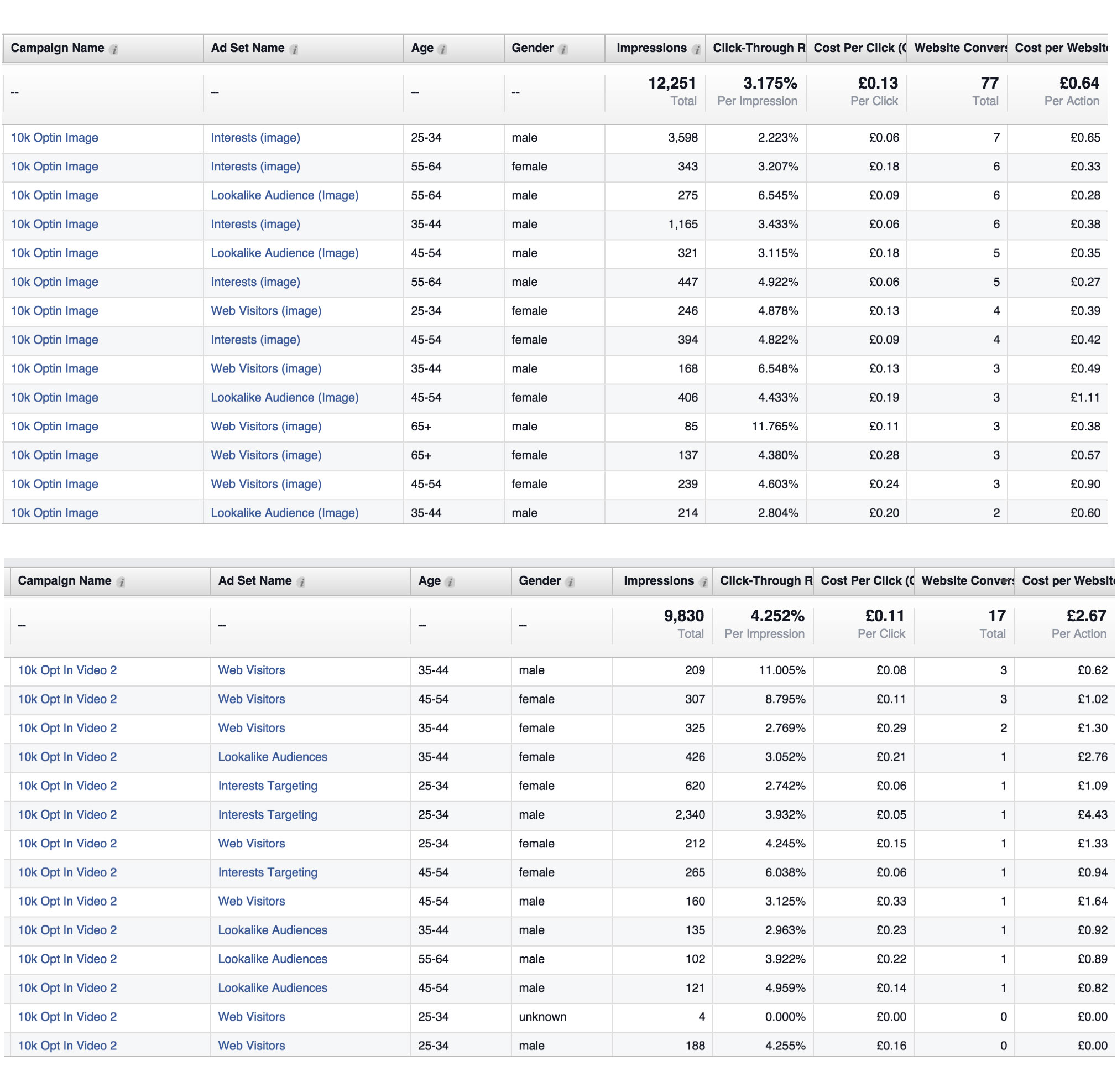Open Web Visitors (image) ad set for 25-34 female
Viewport: 1117px width, 1092px height.
tap(266, 311)
